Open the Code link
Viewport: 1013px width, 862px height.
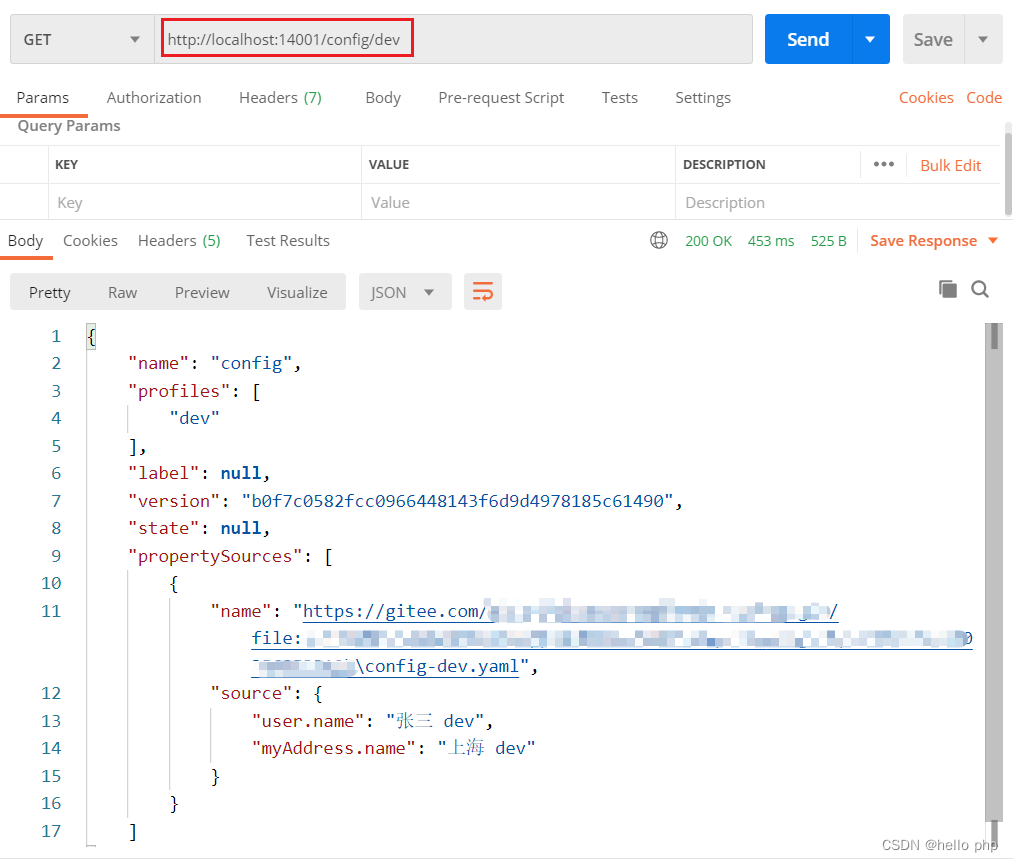[x=984, y=98]
